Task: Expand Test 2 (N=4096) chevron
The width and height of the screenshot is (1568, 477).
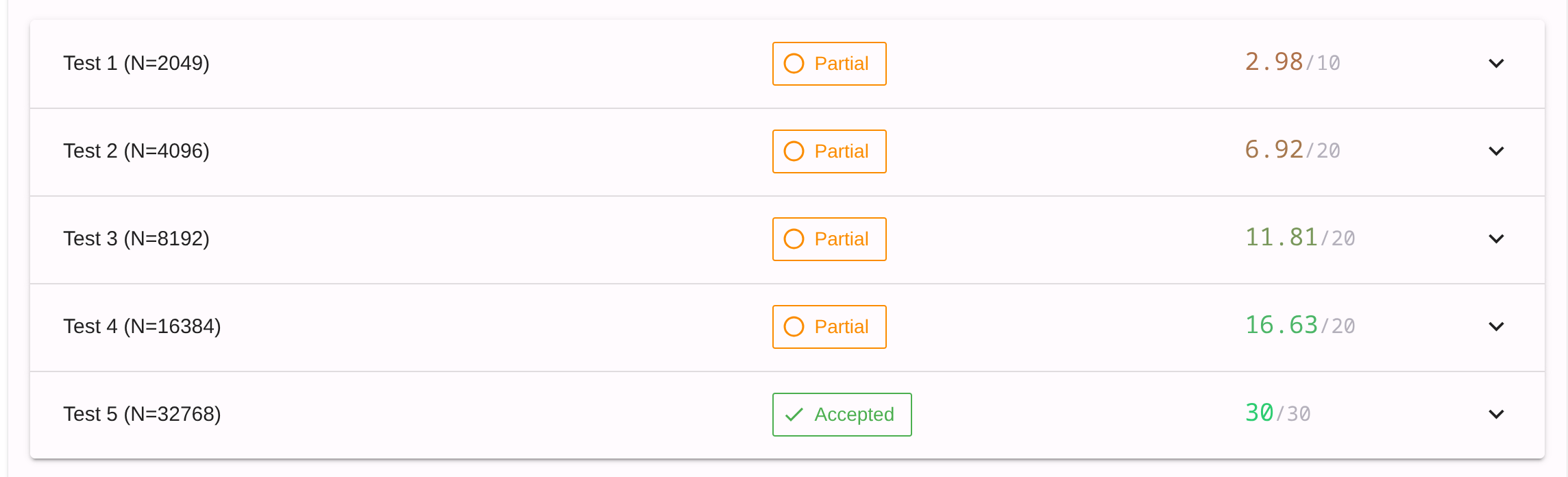Action: coord(1496,151)
